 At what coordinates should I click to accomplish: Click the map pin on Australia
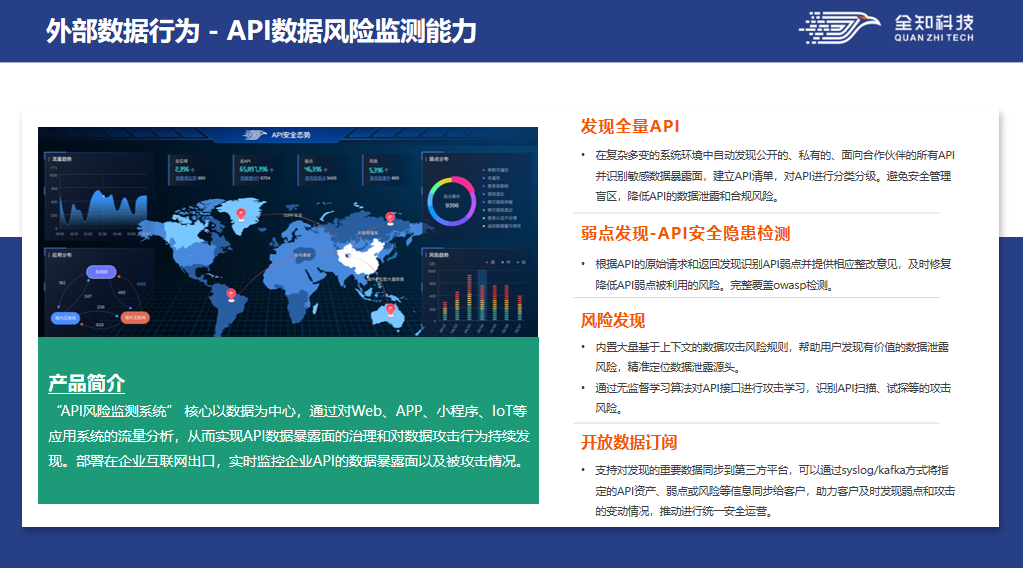tap(390, 309)
